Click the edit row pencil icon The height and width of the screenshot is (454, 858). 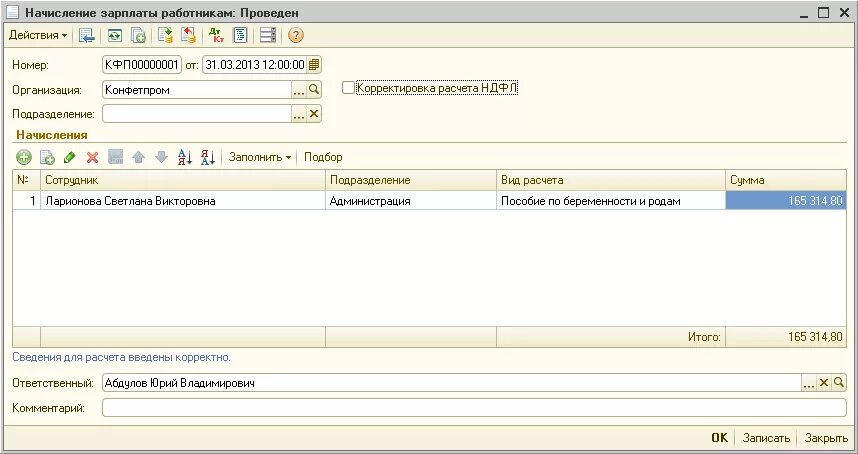[69, 158]
